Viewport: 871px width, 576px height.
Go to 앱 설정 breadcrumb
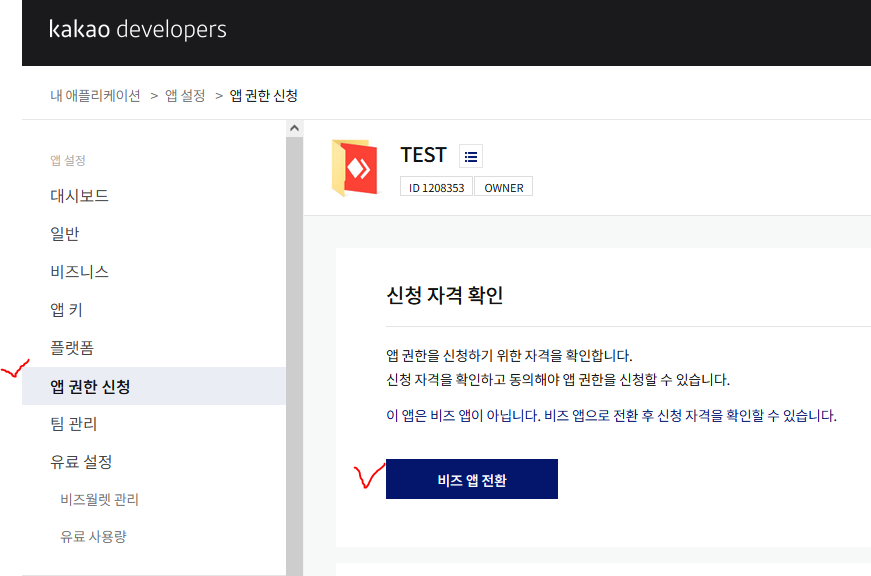[185, 96]
